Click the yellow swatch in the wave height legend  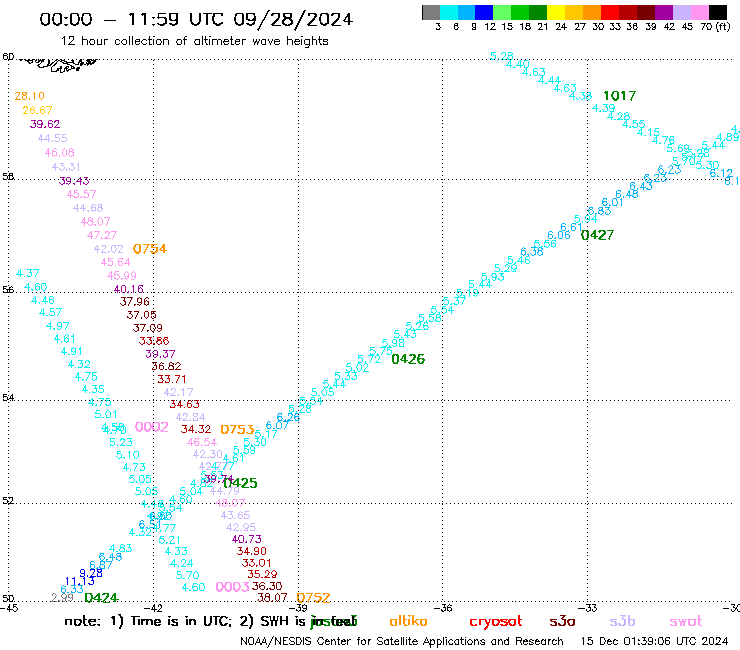[x=556, y=12]
